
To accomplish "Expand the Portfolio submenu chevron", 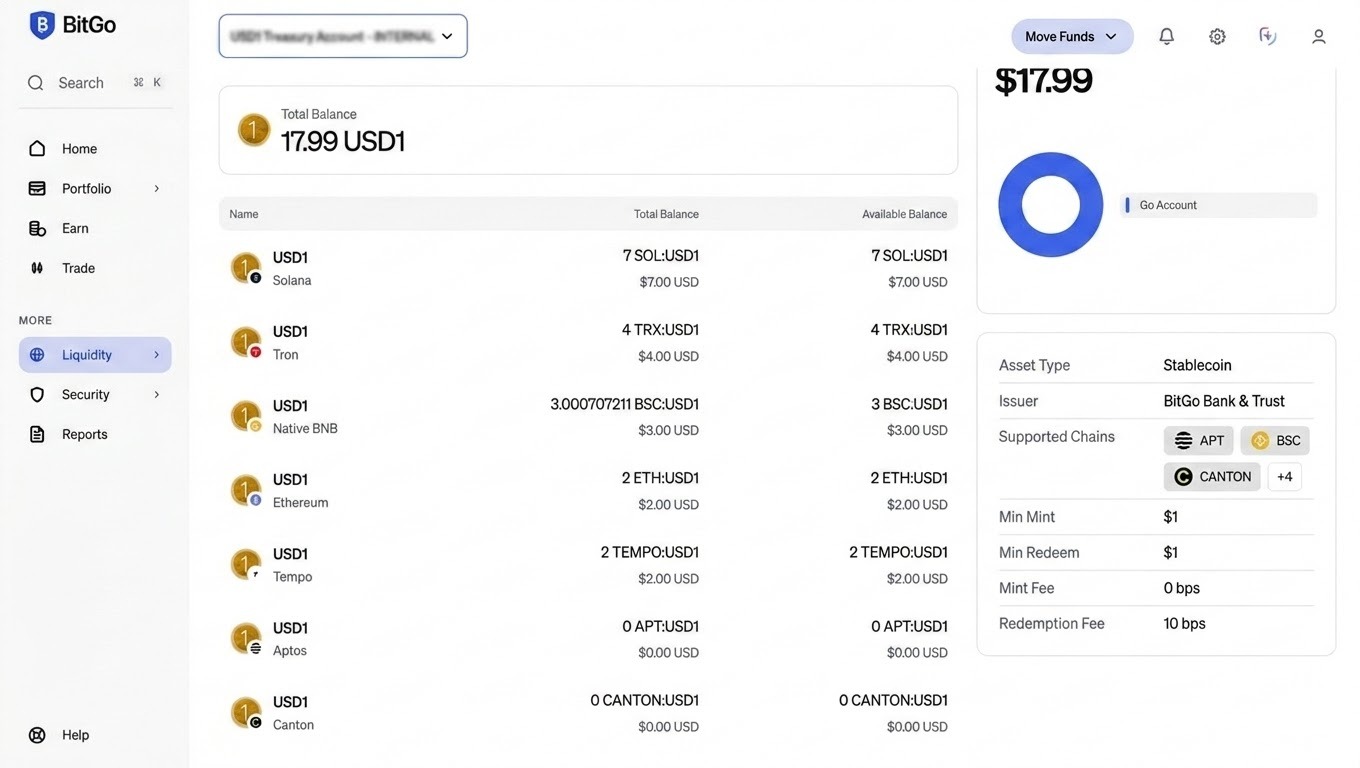I will [x=157, y=188].
